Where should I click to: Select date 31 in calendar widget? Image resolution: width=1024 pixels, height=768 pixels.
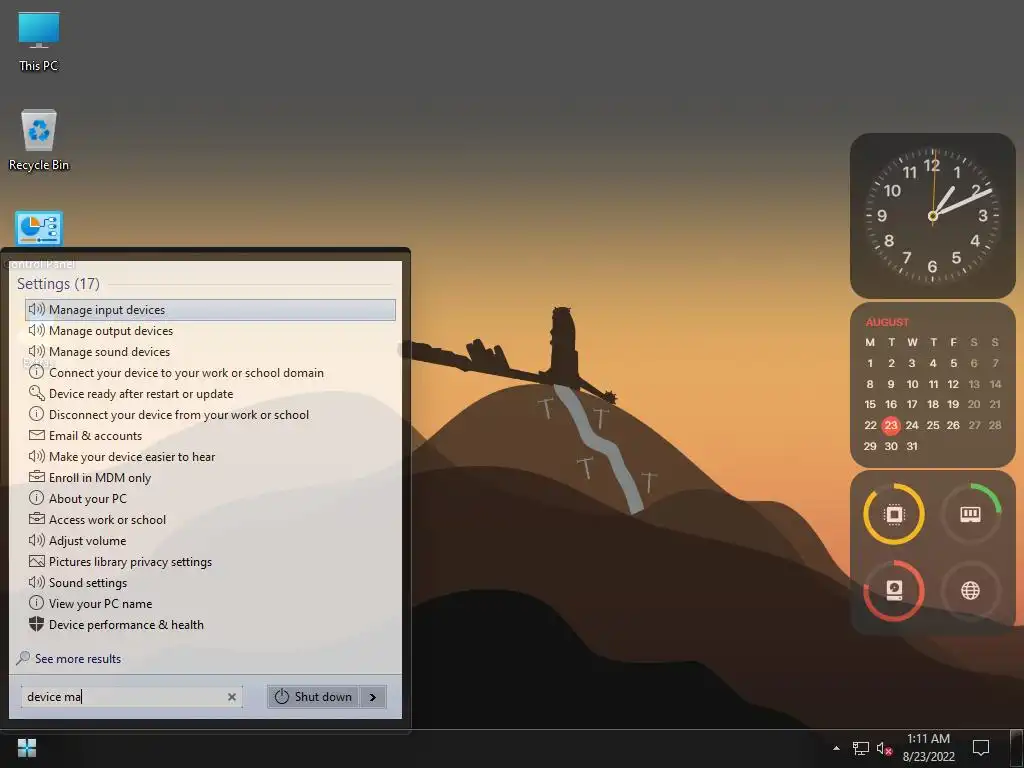tap(912, 447)
